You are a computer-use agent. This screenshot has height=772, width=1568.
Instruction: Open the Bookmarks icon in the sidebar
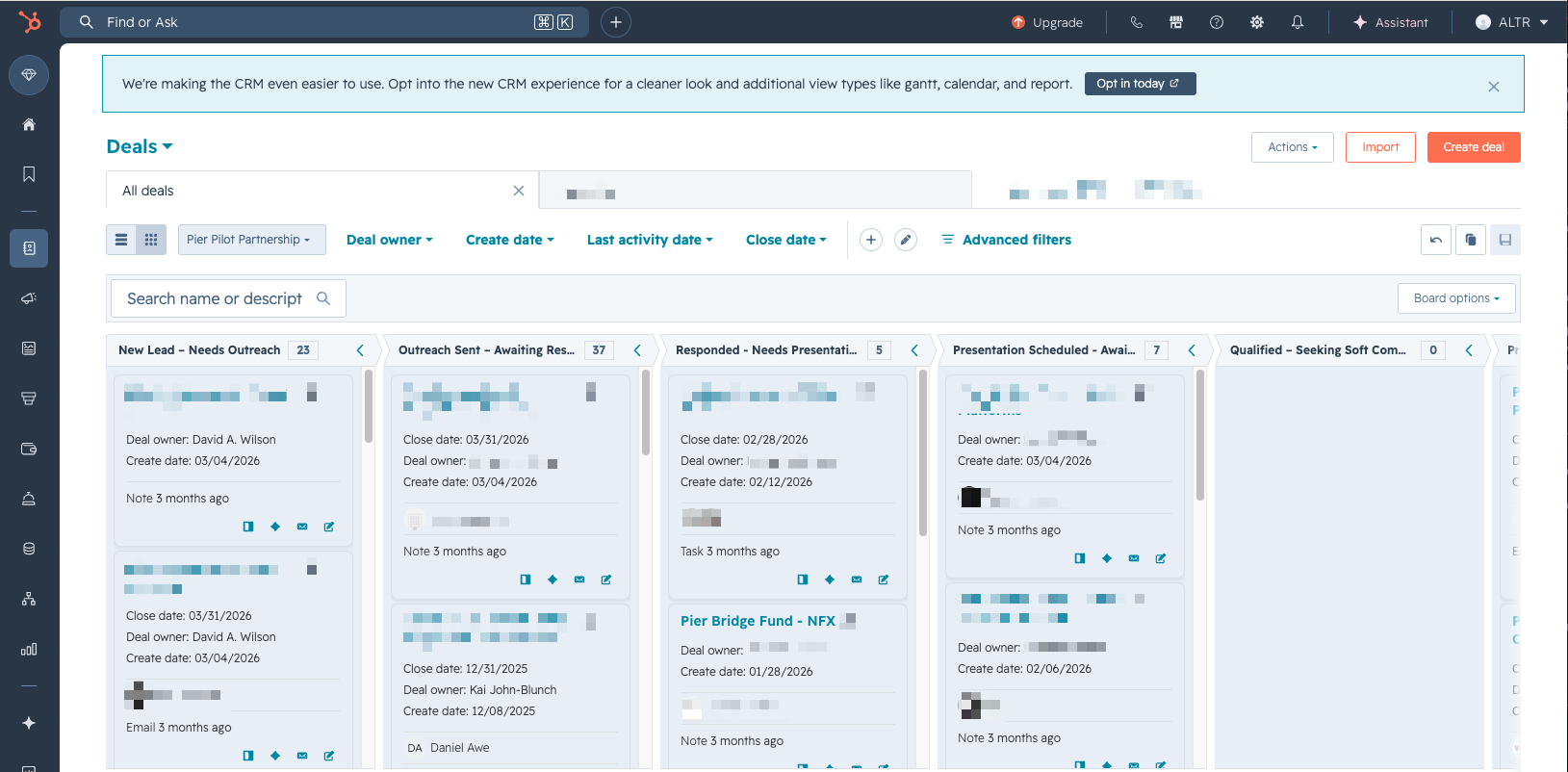[x=29, y=174]
